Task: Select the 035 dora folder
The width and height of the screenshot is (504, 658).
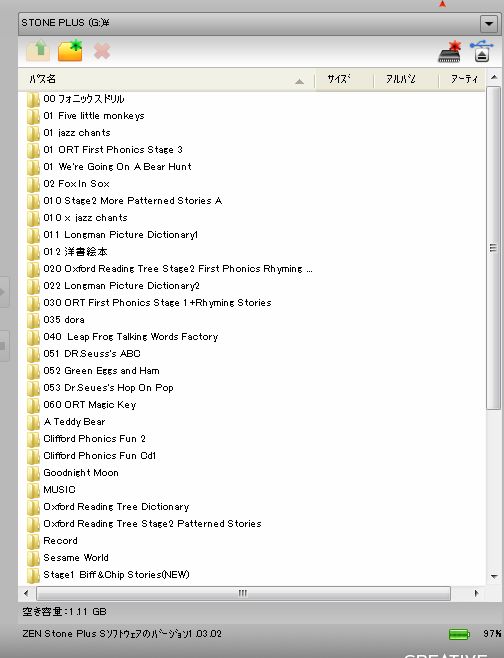Action: click(x=56, y=320)
